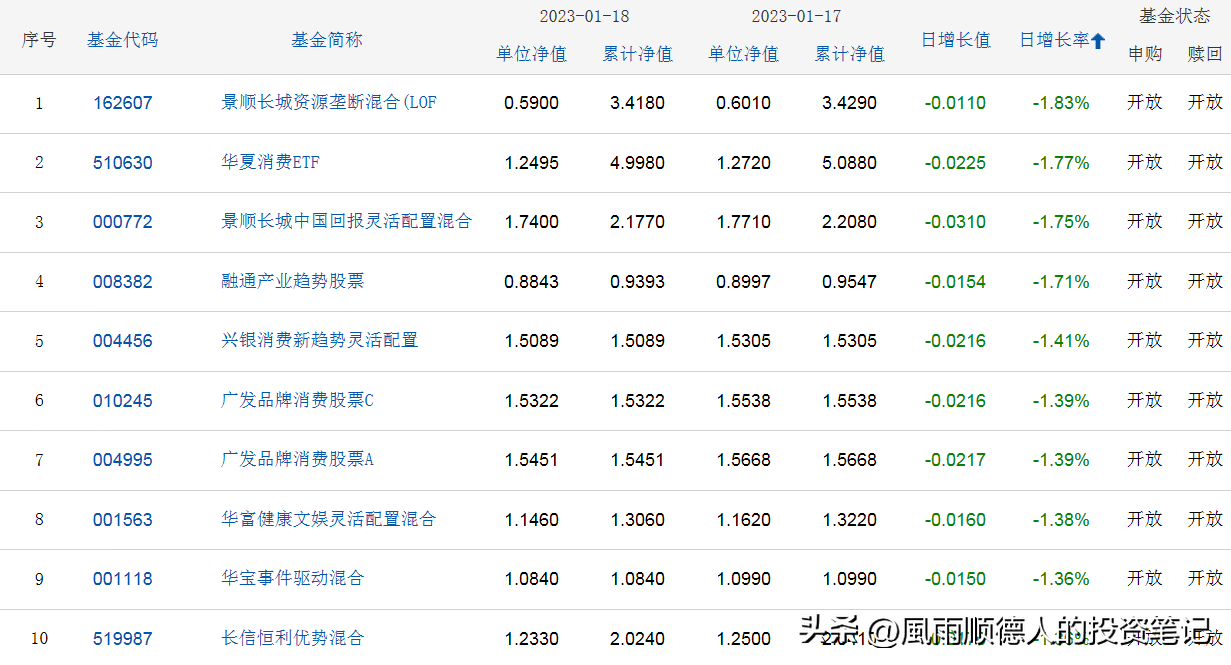Select the 5.0880 cumulative value cell
Viewport: 1231px width, 665px height.
tap(850, 162)
